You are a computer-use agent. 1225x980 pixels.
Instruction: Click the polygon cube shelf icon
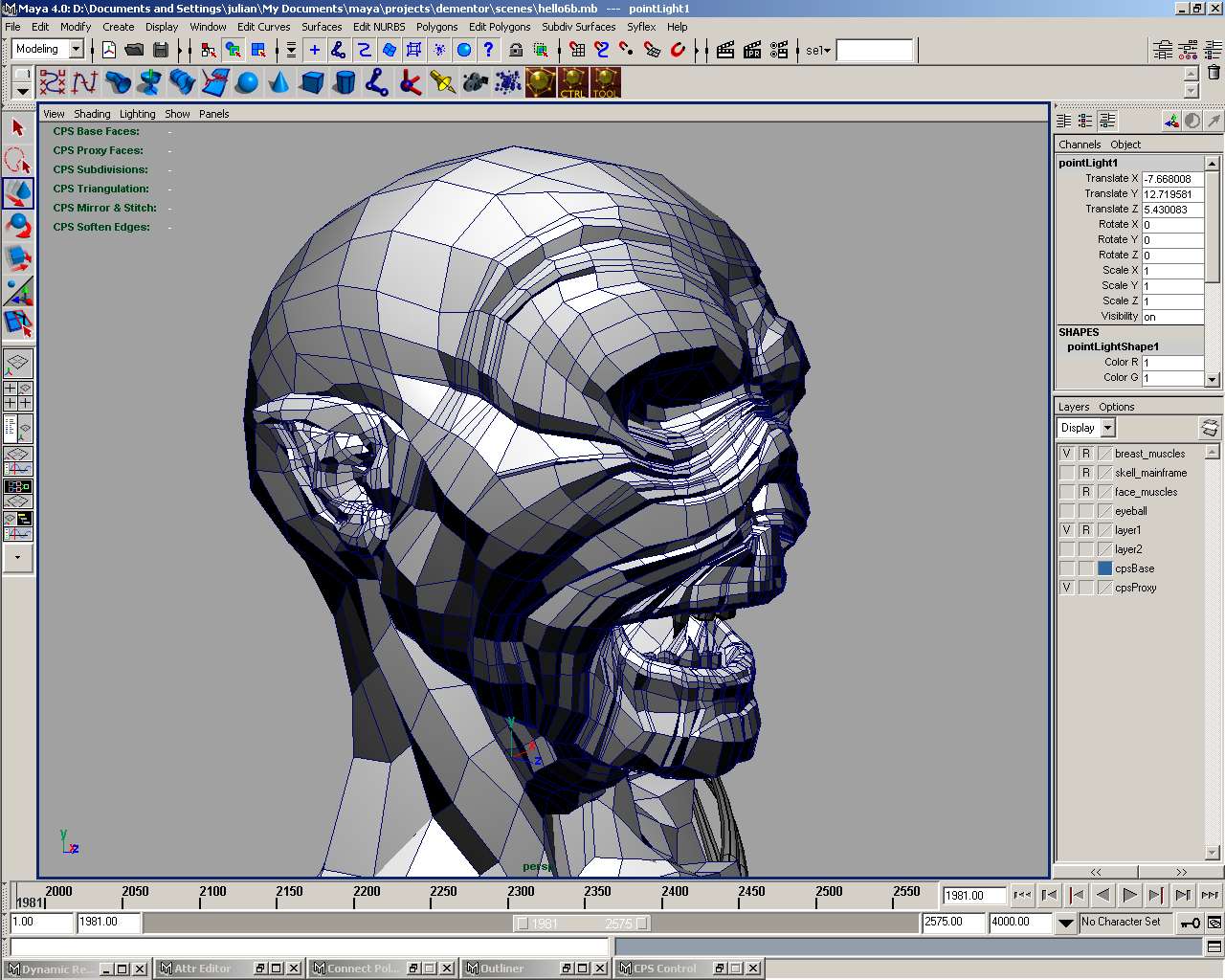[312, 83]
